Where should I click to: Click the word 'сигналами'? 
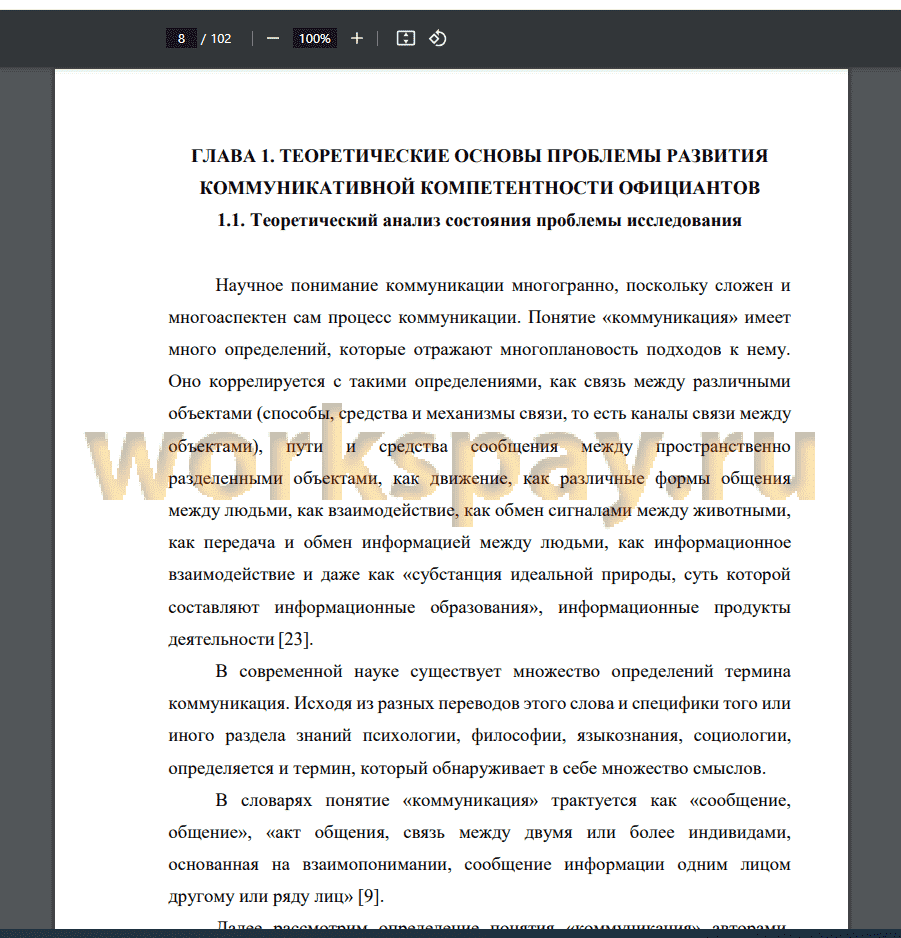pos(590,511)
